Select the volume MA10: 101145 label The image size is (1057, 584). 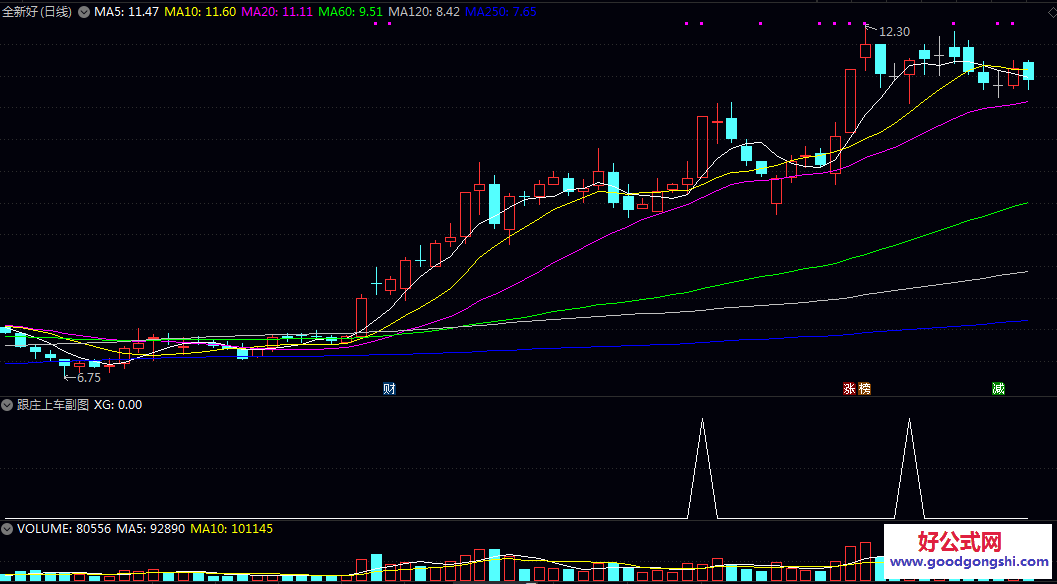(232, 529)
